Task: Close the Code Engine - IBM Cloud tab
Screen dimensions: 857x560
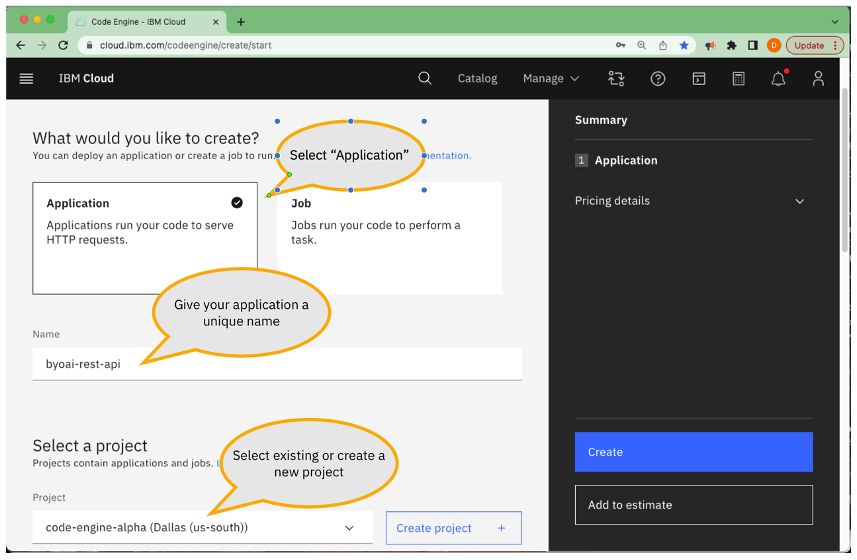Action: (215, 22)
